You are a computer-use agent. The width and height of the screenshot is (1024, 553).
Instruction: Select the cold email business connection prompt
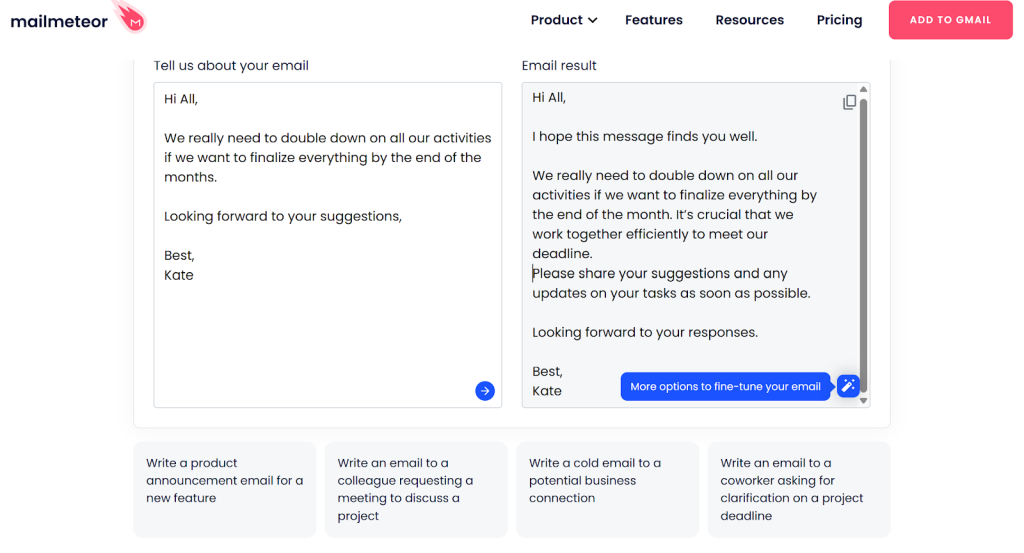pos(607,489)
